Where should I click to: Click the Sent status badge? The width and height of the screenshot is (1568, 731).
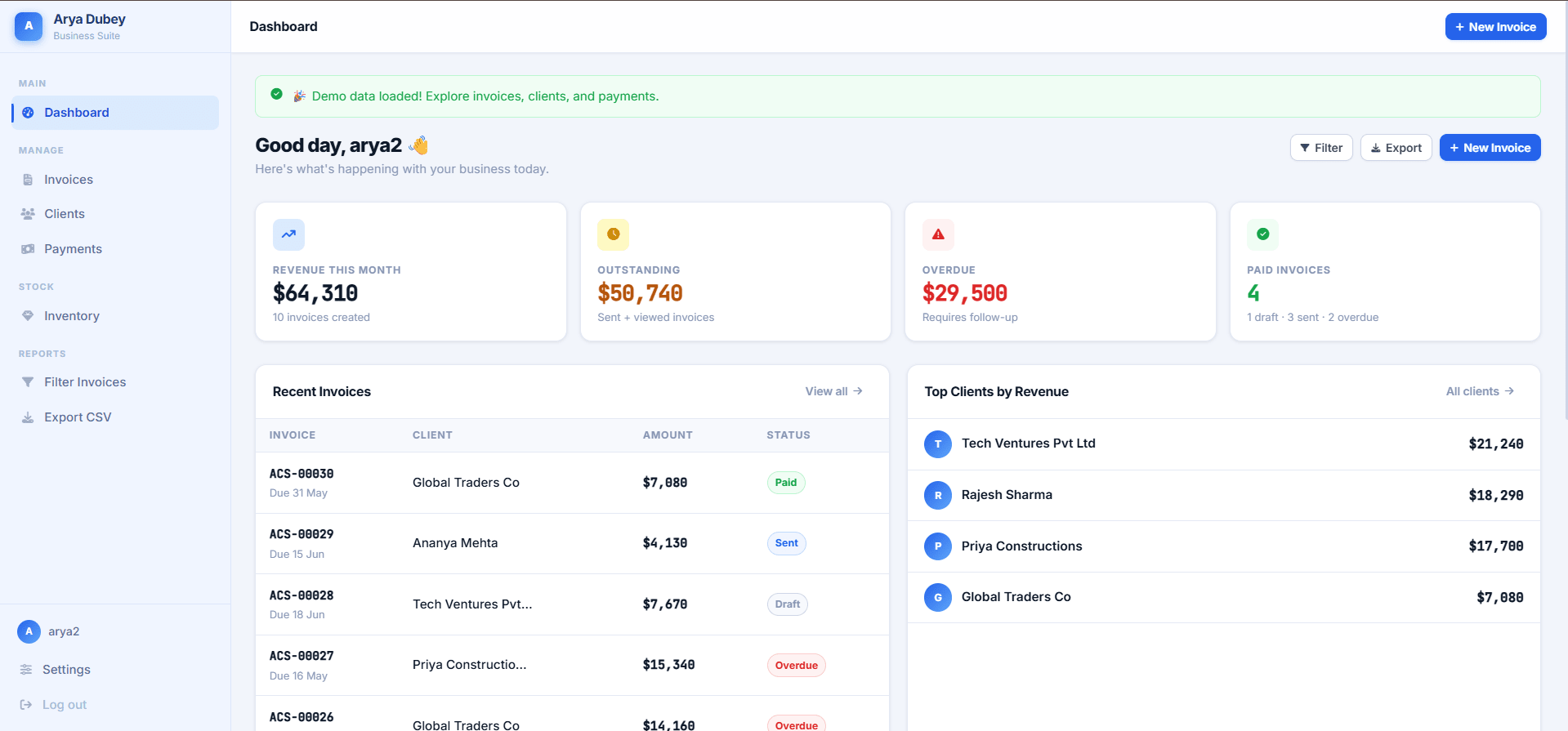tap(786, 543)
